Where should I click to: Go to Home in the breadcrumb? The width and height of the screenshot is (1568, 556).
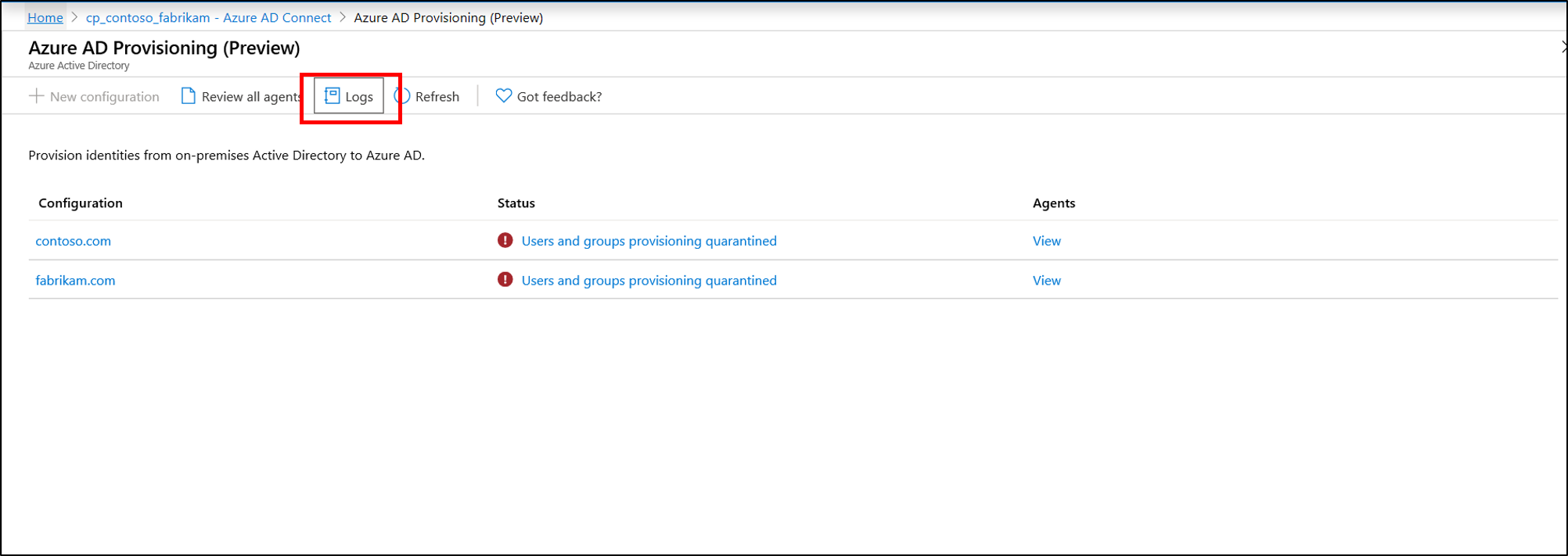45,17
